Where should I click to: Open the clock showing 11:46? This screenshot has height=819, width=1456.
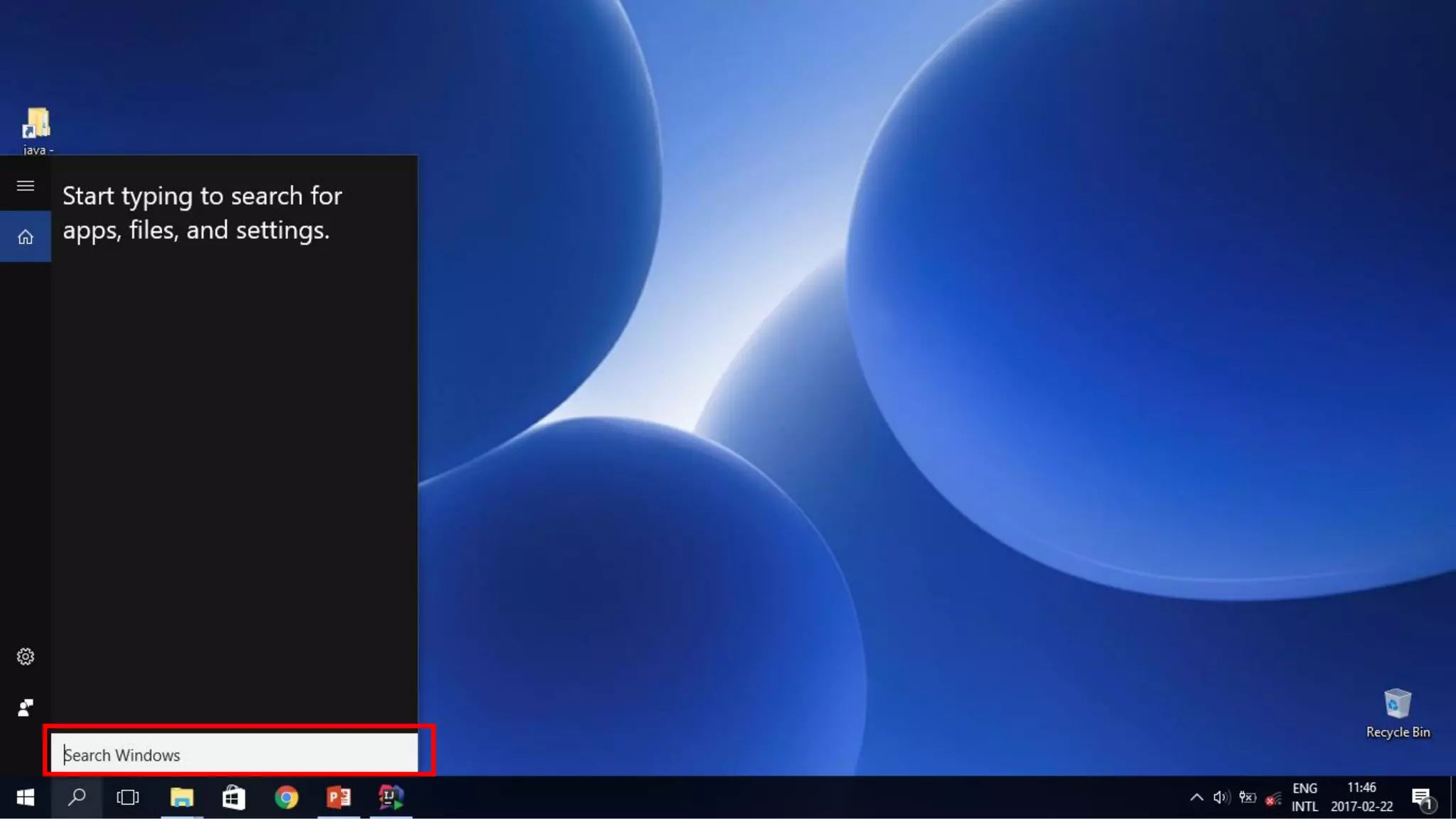(x=1361, y=798)
